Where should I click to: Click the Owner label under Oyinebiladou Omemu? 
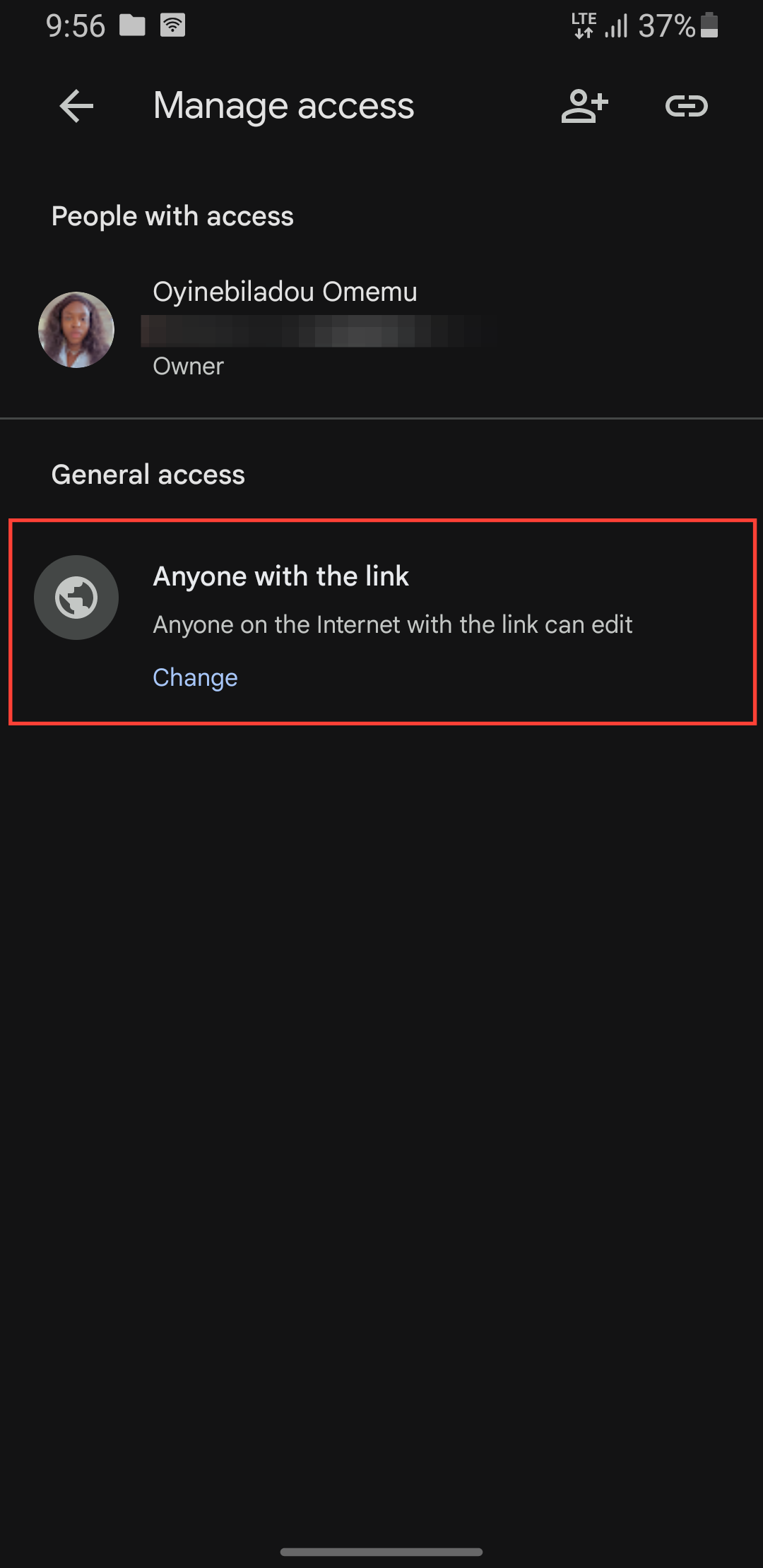(x=188, y=366)
